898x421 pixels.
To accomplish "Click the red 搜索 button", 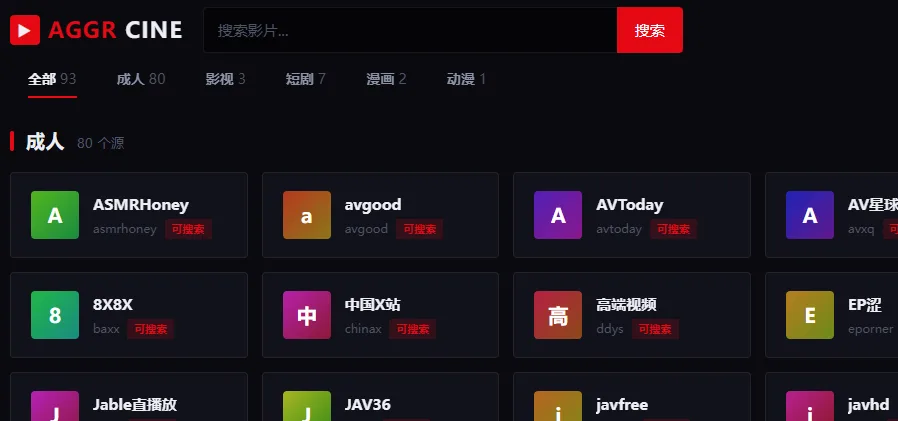I will pos(649,30).
